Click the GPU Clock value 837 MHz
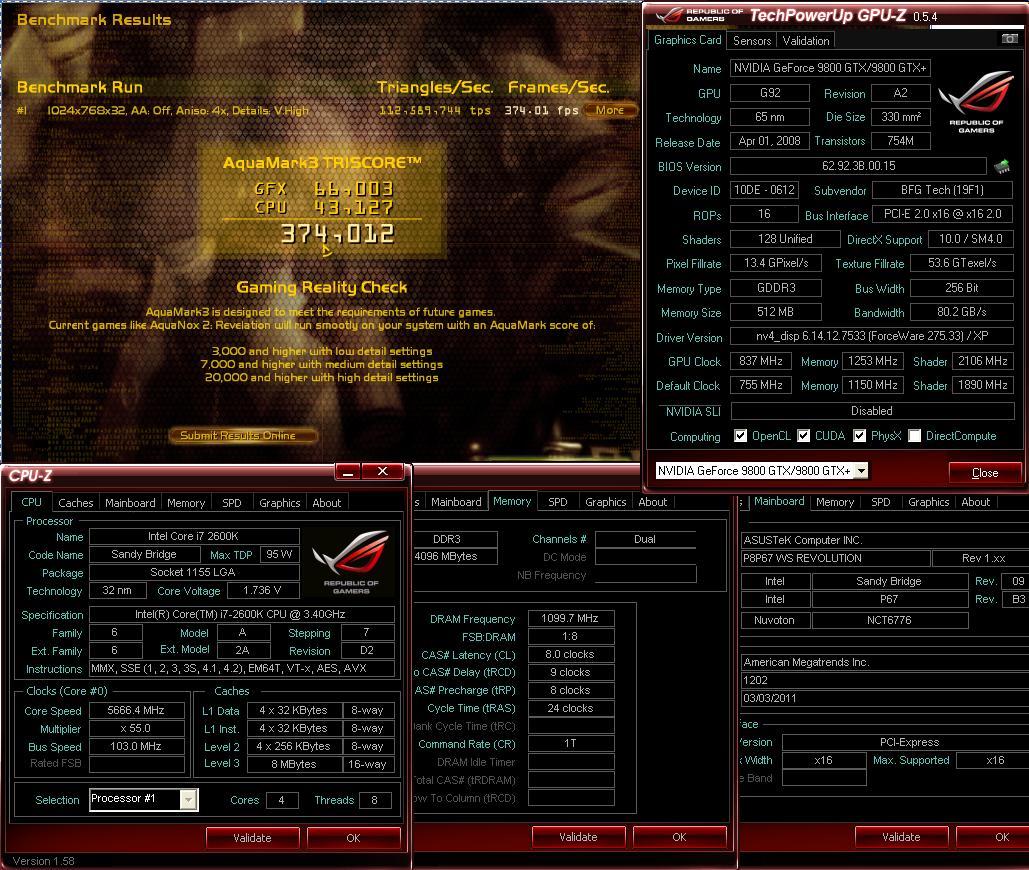Viewport: 1029px width, 870px height. click(x=761, y=361)
